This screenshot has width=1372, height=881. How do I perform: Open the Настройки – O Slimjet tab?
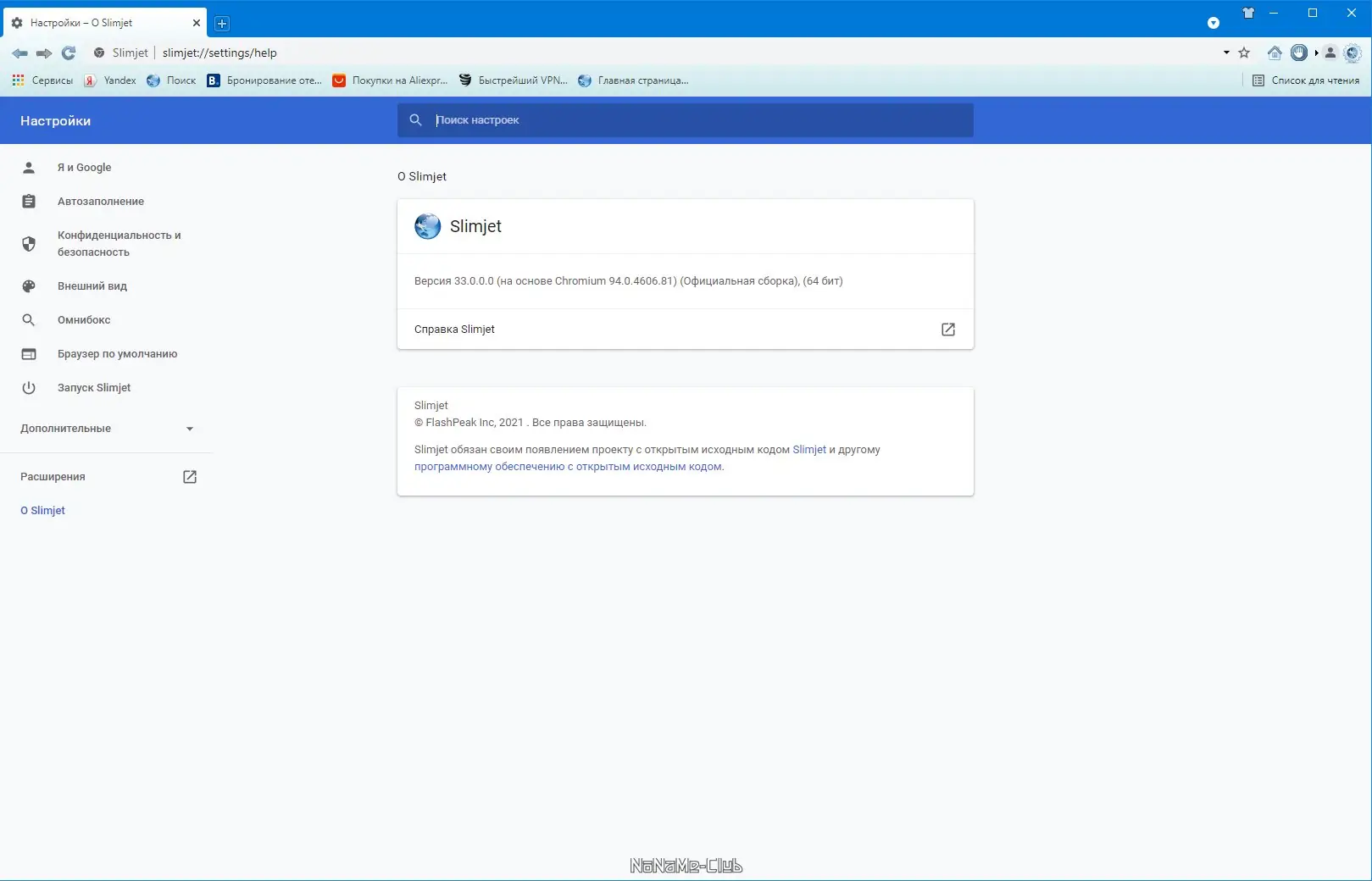[102, 22]
